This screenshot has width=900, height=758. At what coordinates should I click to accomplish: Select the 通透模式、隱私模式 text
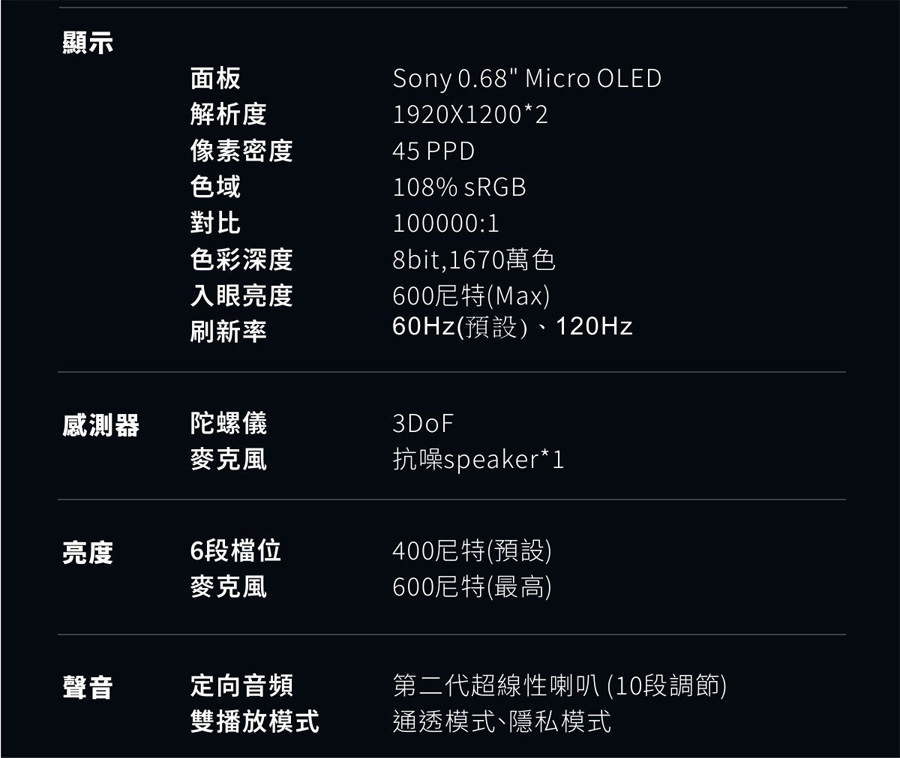tap(501, 722)
